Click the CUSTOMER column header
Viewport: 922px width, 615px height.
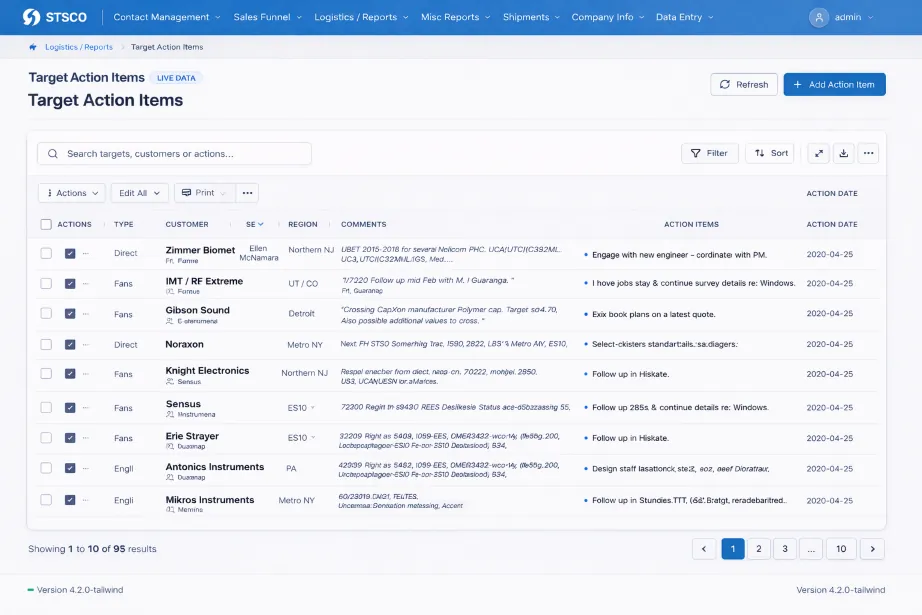(x=187, y=225)
